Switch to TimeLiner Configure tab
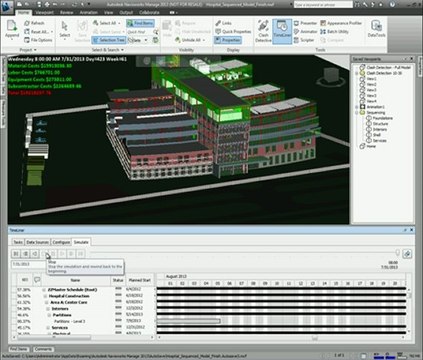The width and height of the screenshot is (423, 360). tap(61, 242)
